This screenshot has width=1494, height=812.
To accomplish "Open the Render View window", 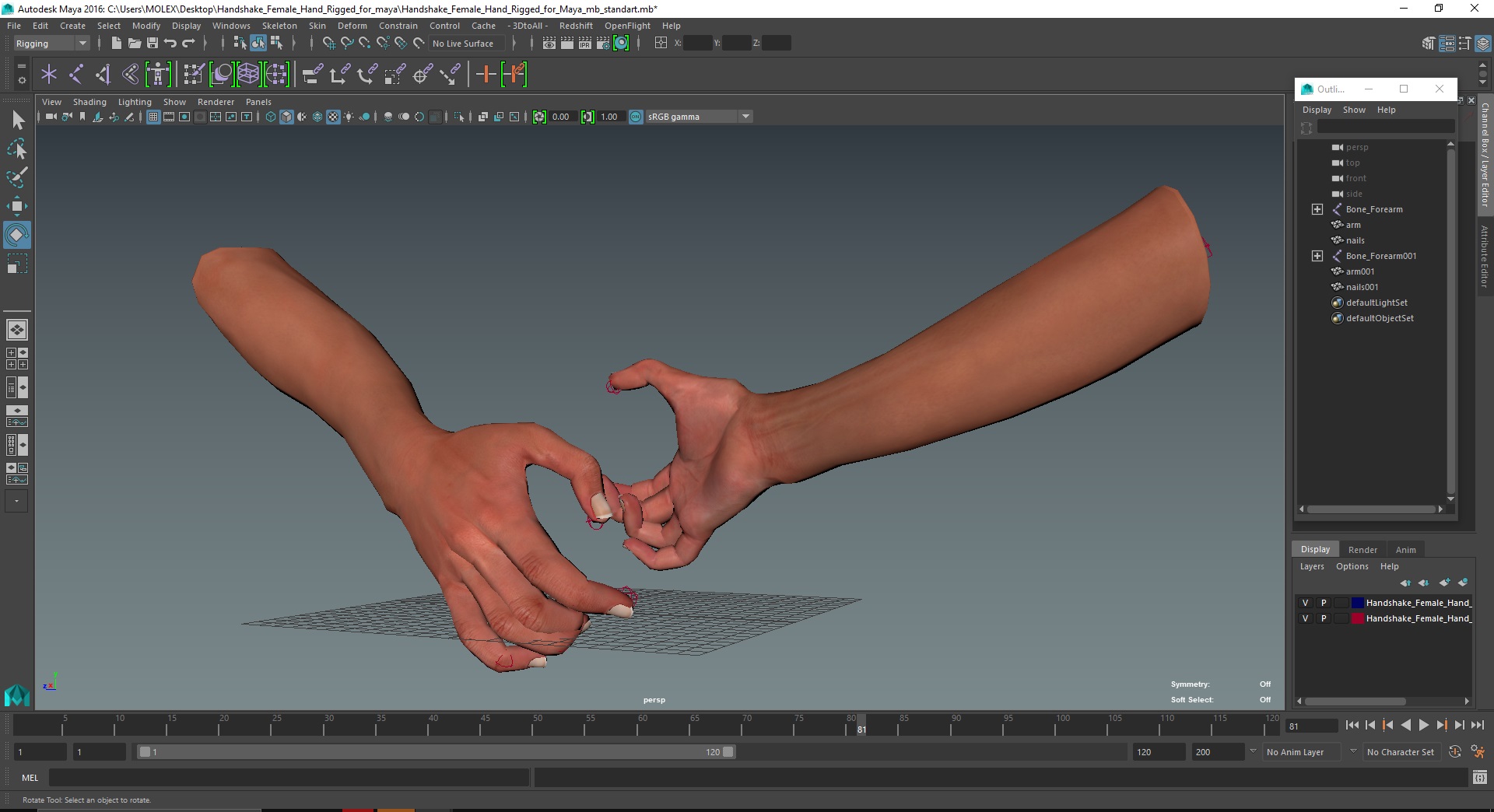I will (549, 44).
